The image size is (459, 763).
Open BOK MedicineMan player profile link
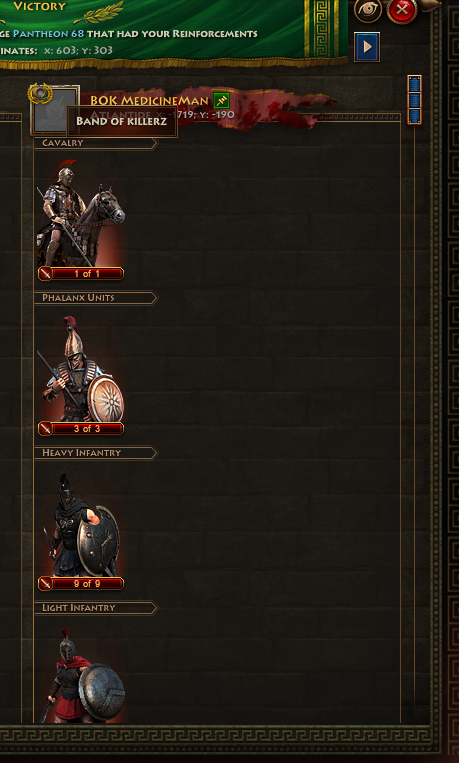click(149, 101)
